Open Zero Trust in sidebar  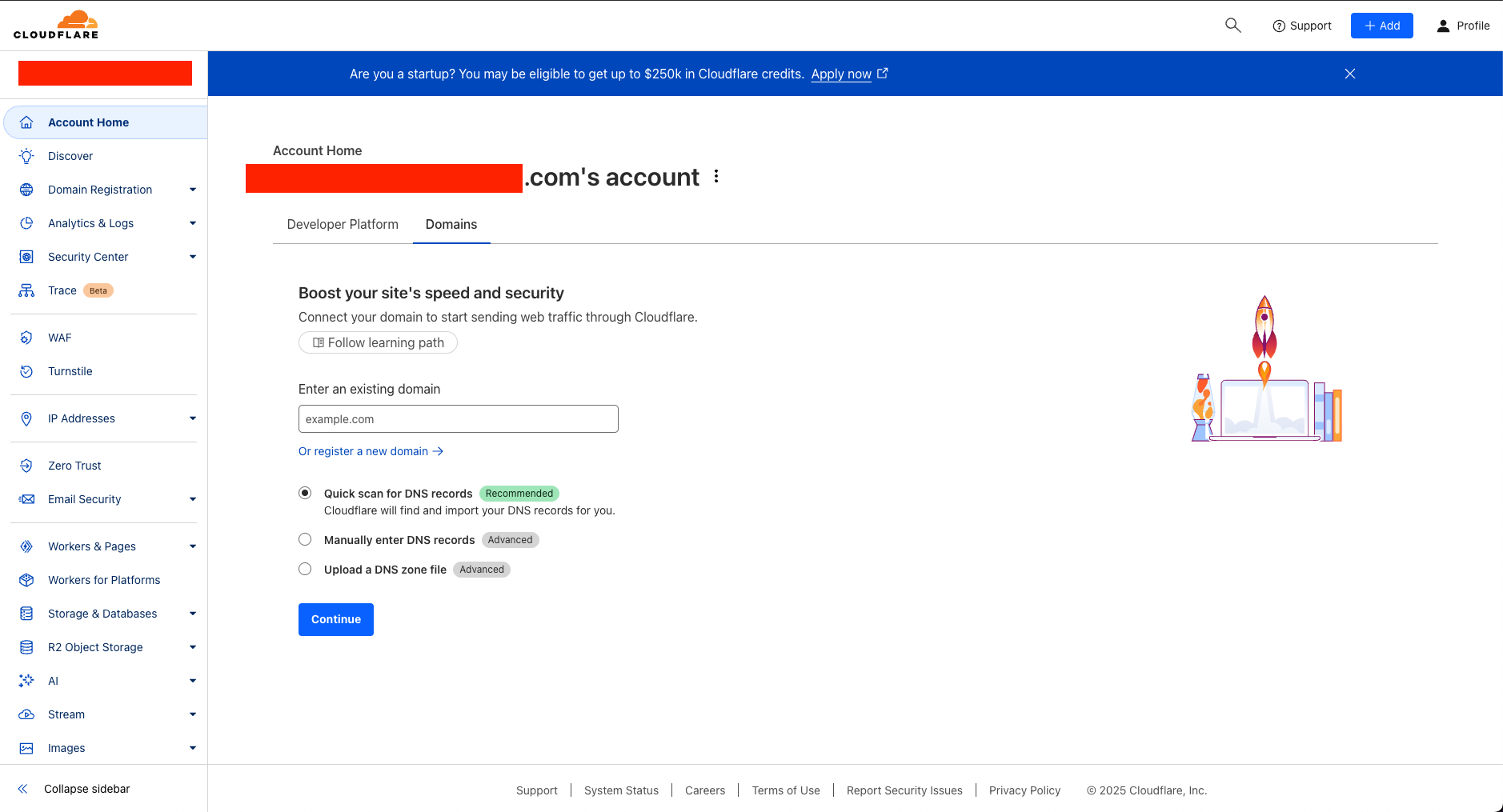tap(104, 466)
